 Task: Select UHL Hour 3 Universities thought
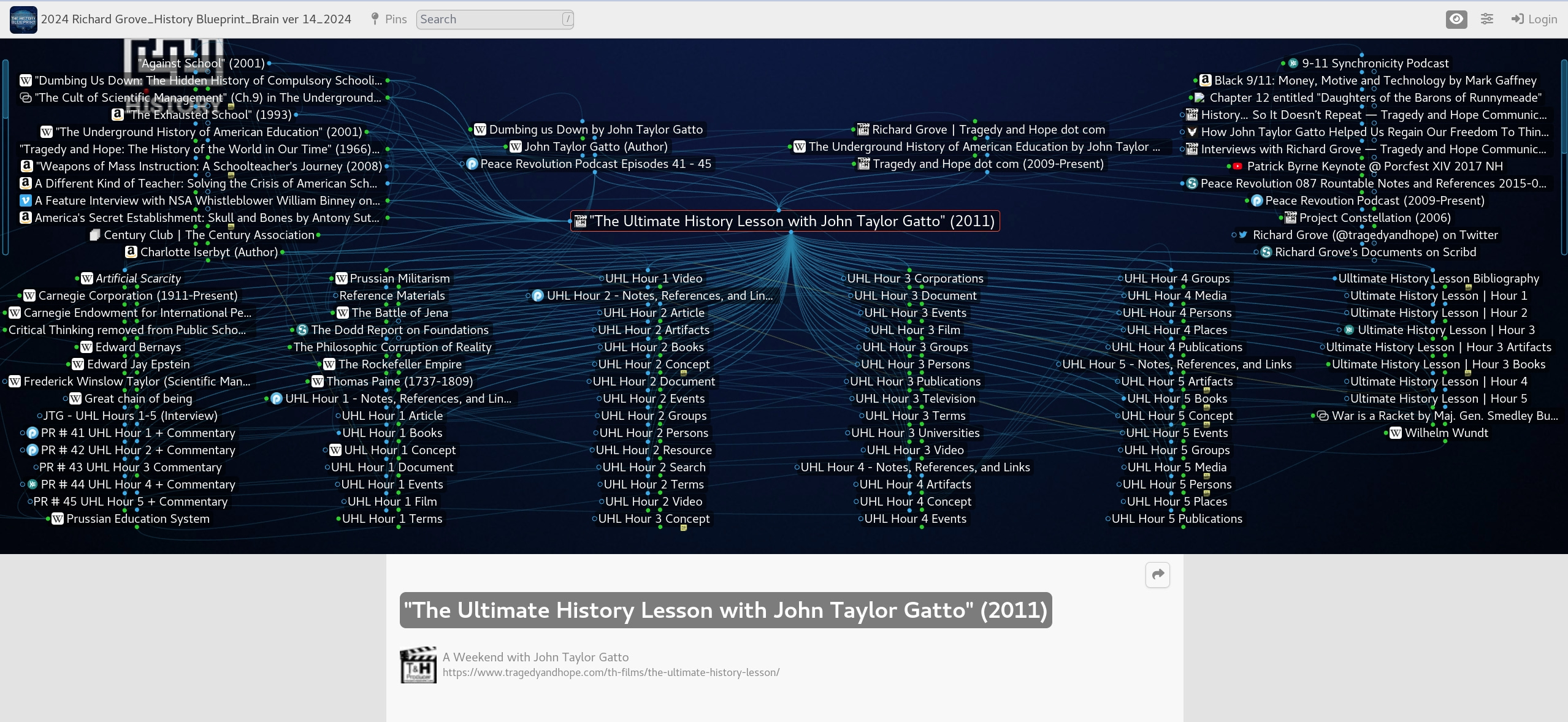point(915,433)
